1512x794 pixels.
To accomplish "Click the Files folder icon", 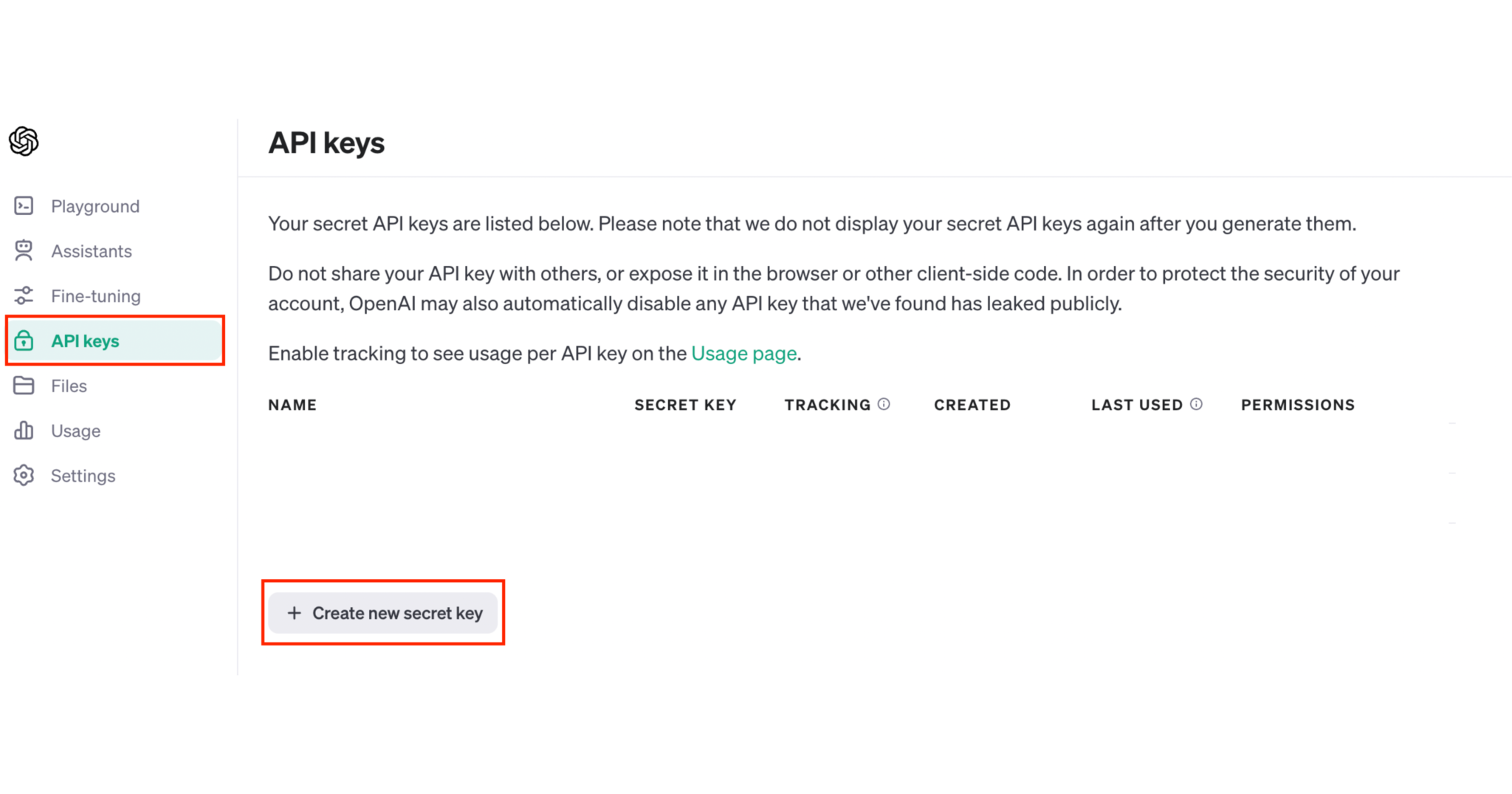I will click(24, 386).
